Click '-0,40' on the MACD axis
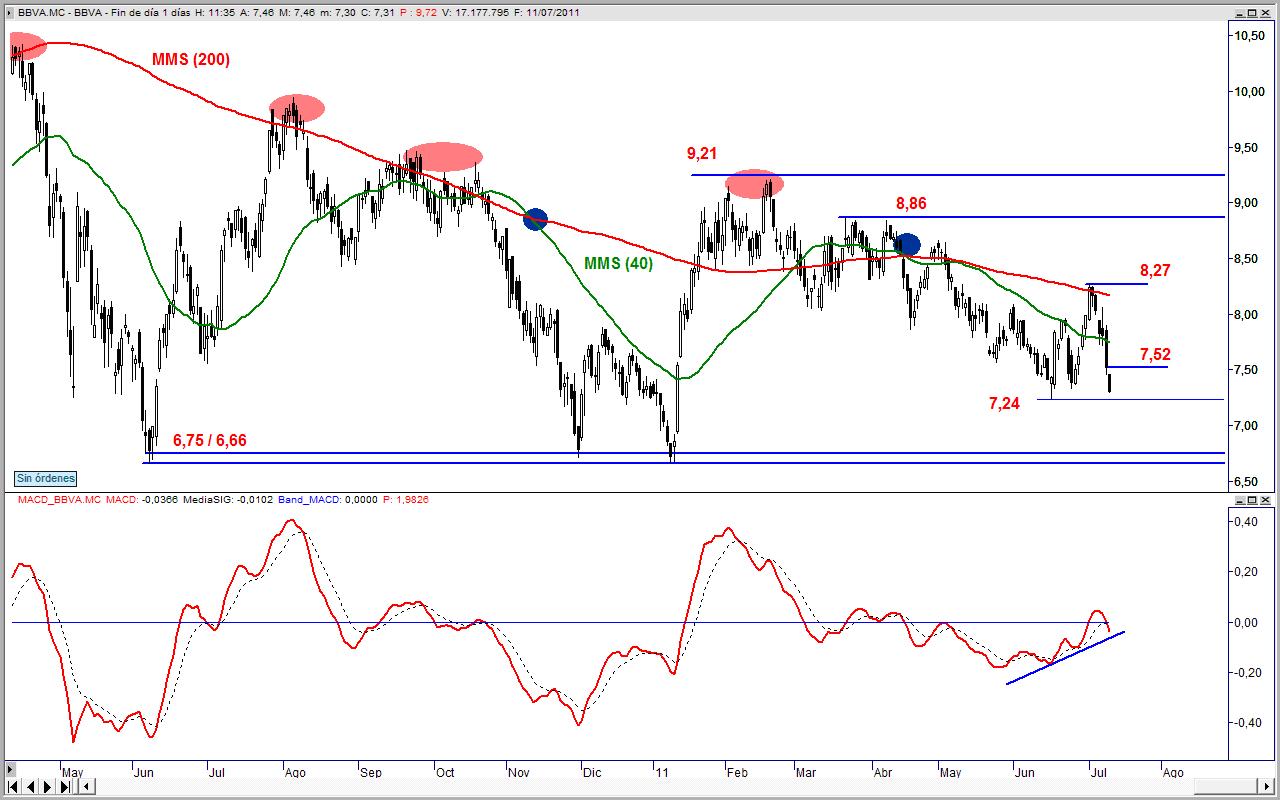The width and height of the screenshot is (1280, 800). [1248, 722]
